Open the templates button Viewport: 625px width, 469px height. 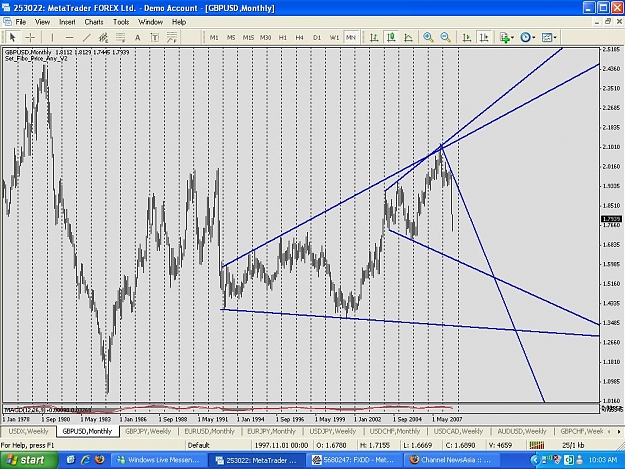point(547,37)
